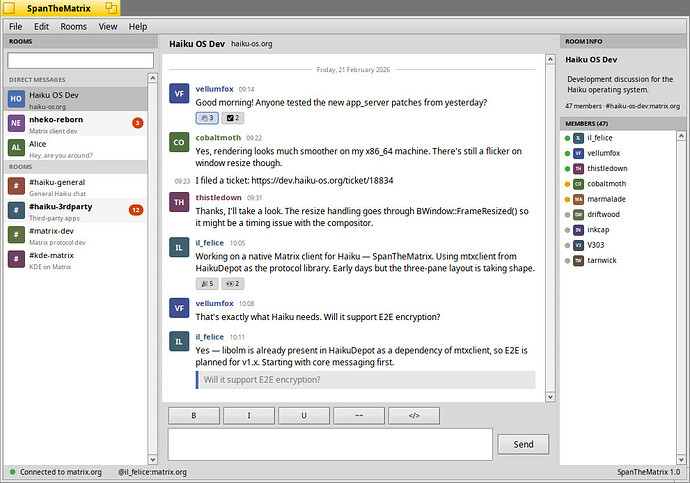Toggle the checkmark reaction with count 2
690x483 pixels.
pyautogui.click(x=233, y=118)
